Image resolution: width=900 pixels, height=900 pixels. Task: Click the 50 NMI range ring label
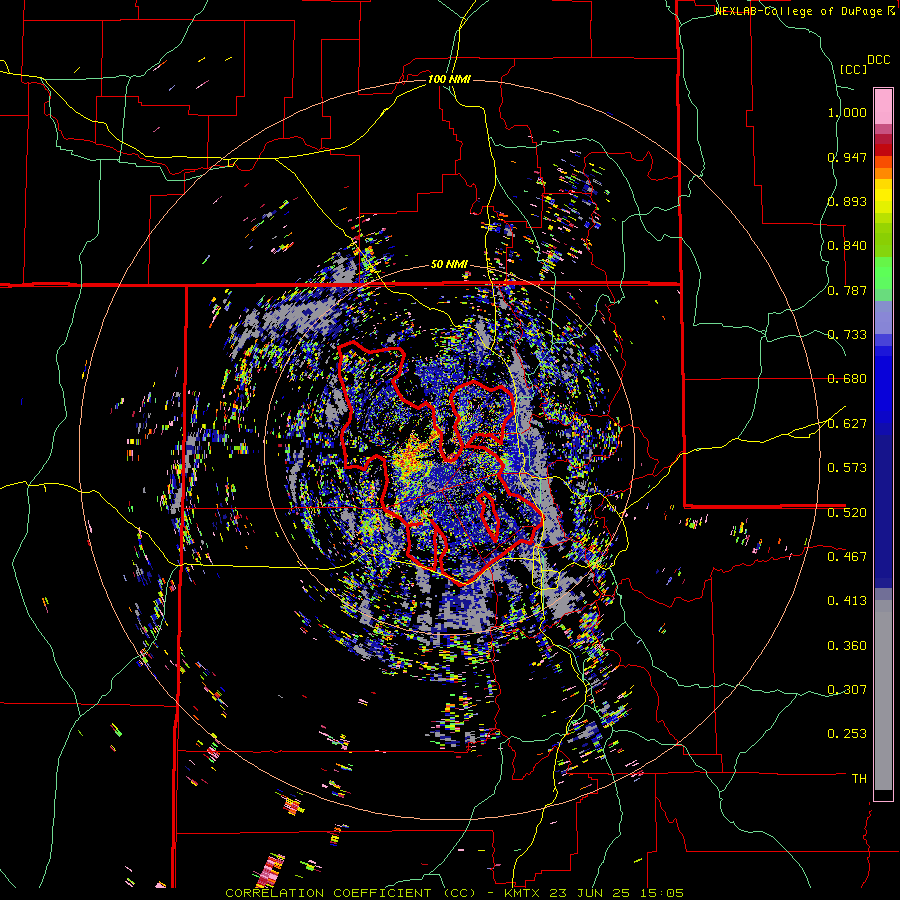tap(449, 265)
